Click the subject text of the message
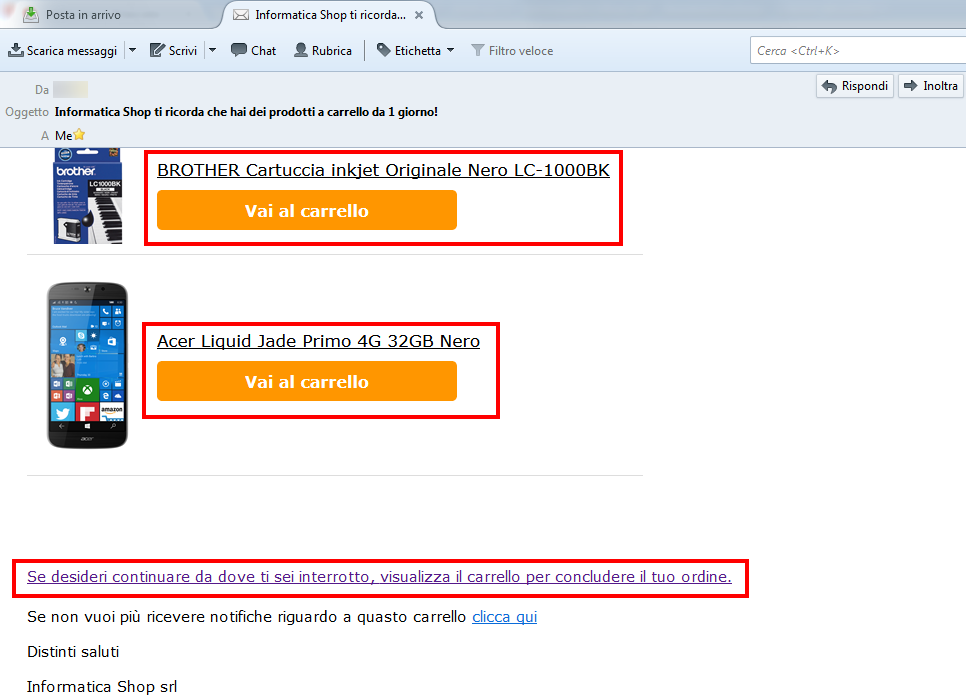The image size is (966, 696). click(x=246, y=112)
